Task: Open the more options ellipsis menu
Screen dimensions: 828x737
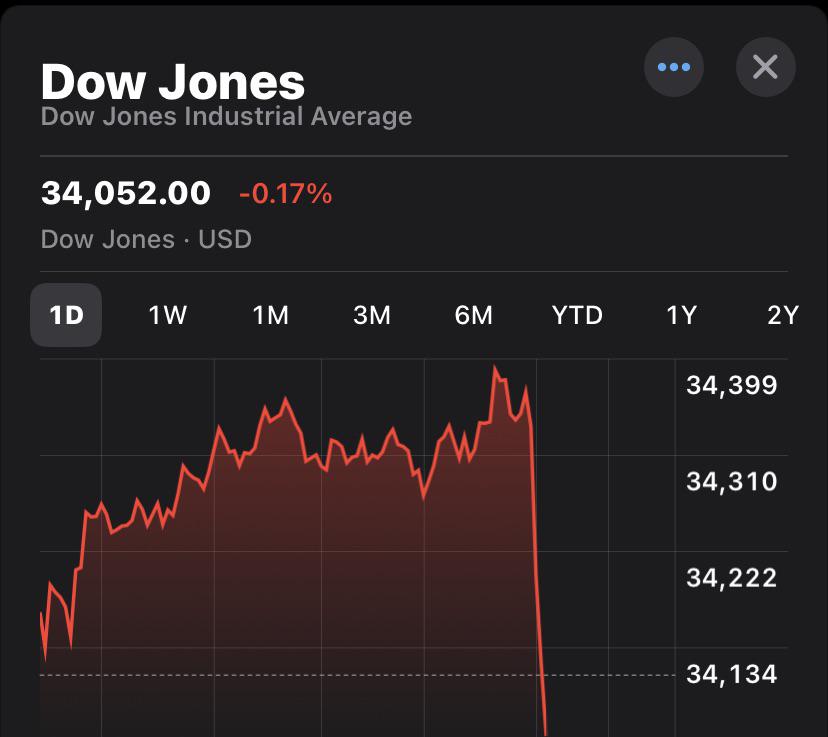Action: click(673, 67)
